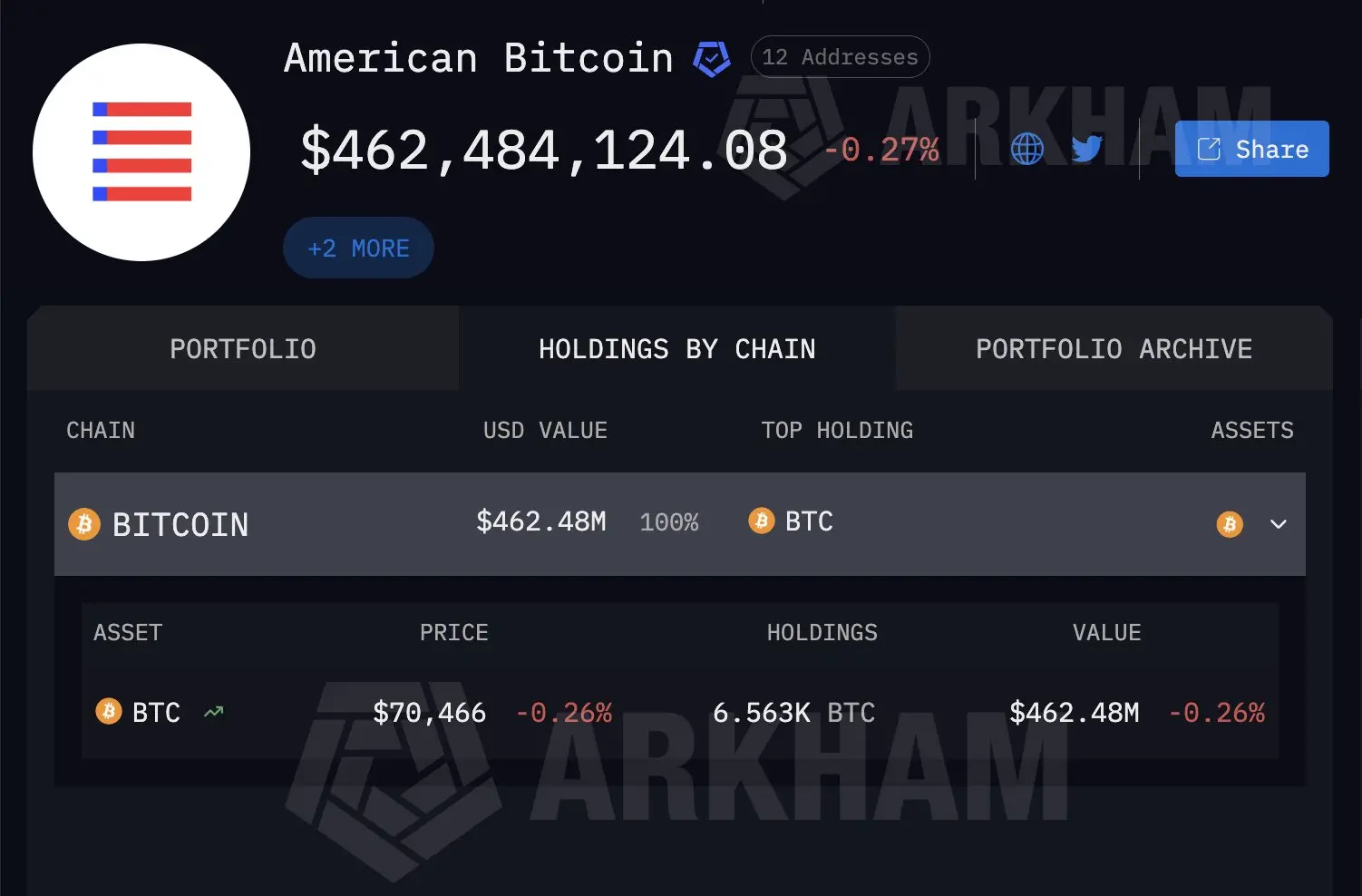Screen dimensions: 1362x896
Task: Switch to the PORTFOLIO tab
Action: (242, 348)
